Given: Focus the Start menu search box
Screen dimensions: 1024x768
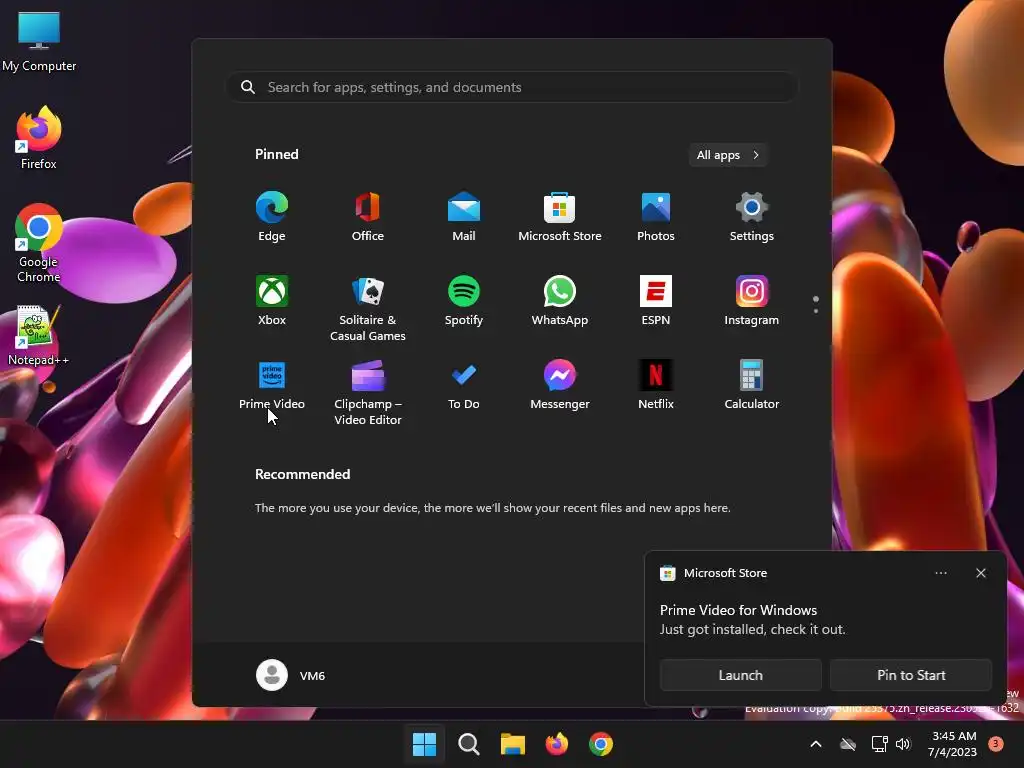Looking at the screenshot, I should coord(513,87).
